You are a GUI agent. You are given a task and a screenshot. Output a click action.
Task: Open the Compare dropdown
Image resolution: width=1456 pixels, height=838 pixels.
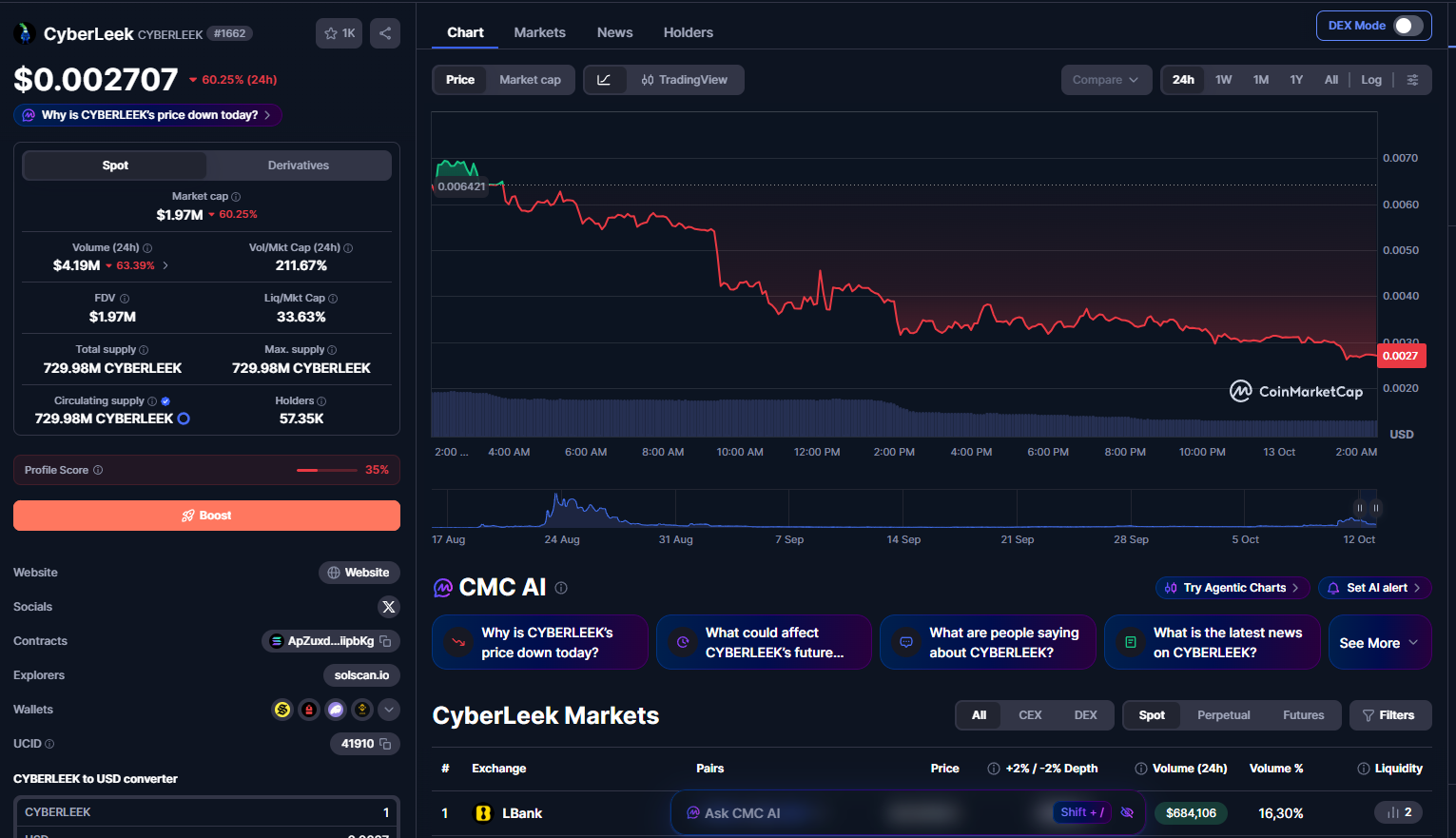[1106, 80]
